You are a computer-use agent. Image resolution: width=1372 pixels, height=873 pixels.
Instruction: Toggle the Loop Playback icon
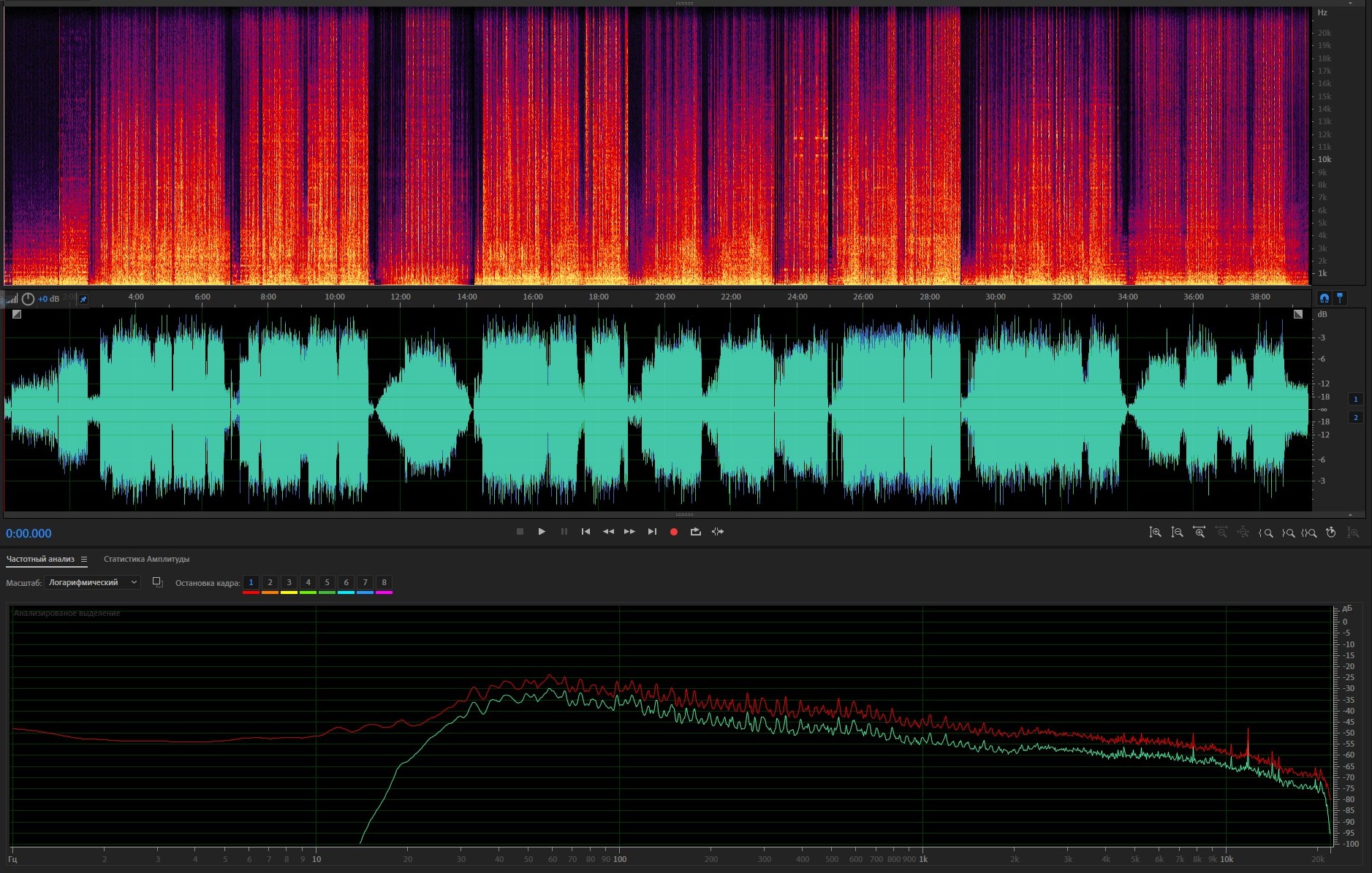(x=696, y=532)
